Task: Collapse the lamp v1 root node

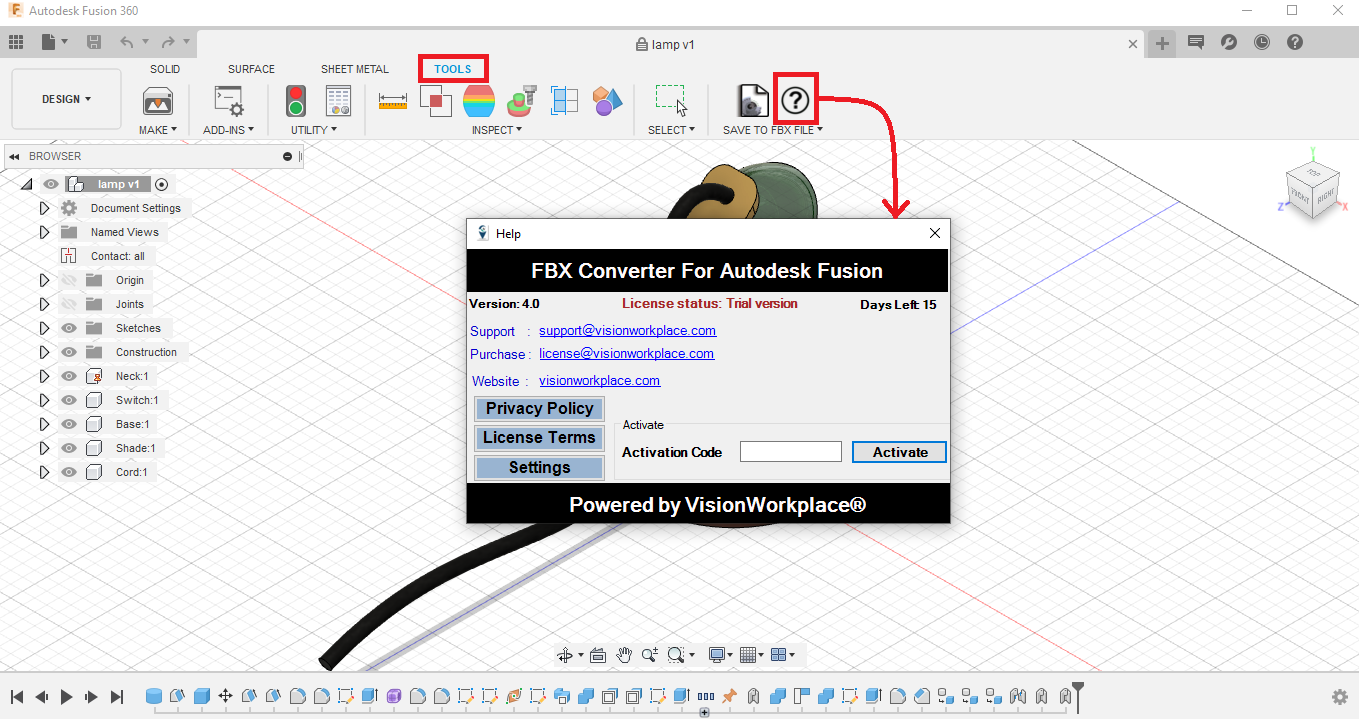Action: pyautogui.click(x=26, y=184)
